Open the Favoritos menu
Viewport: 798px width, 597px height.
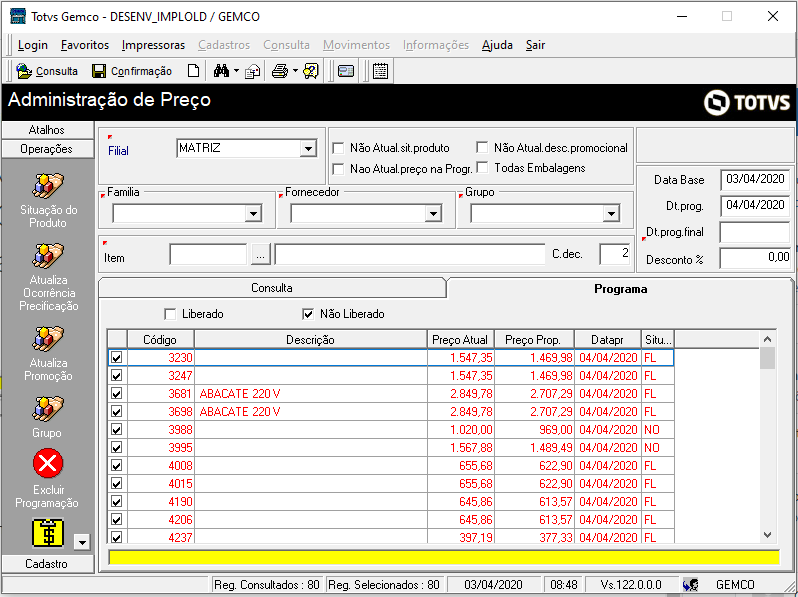click(x=85, y=45)
